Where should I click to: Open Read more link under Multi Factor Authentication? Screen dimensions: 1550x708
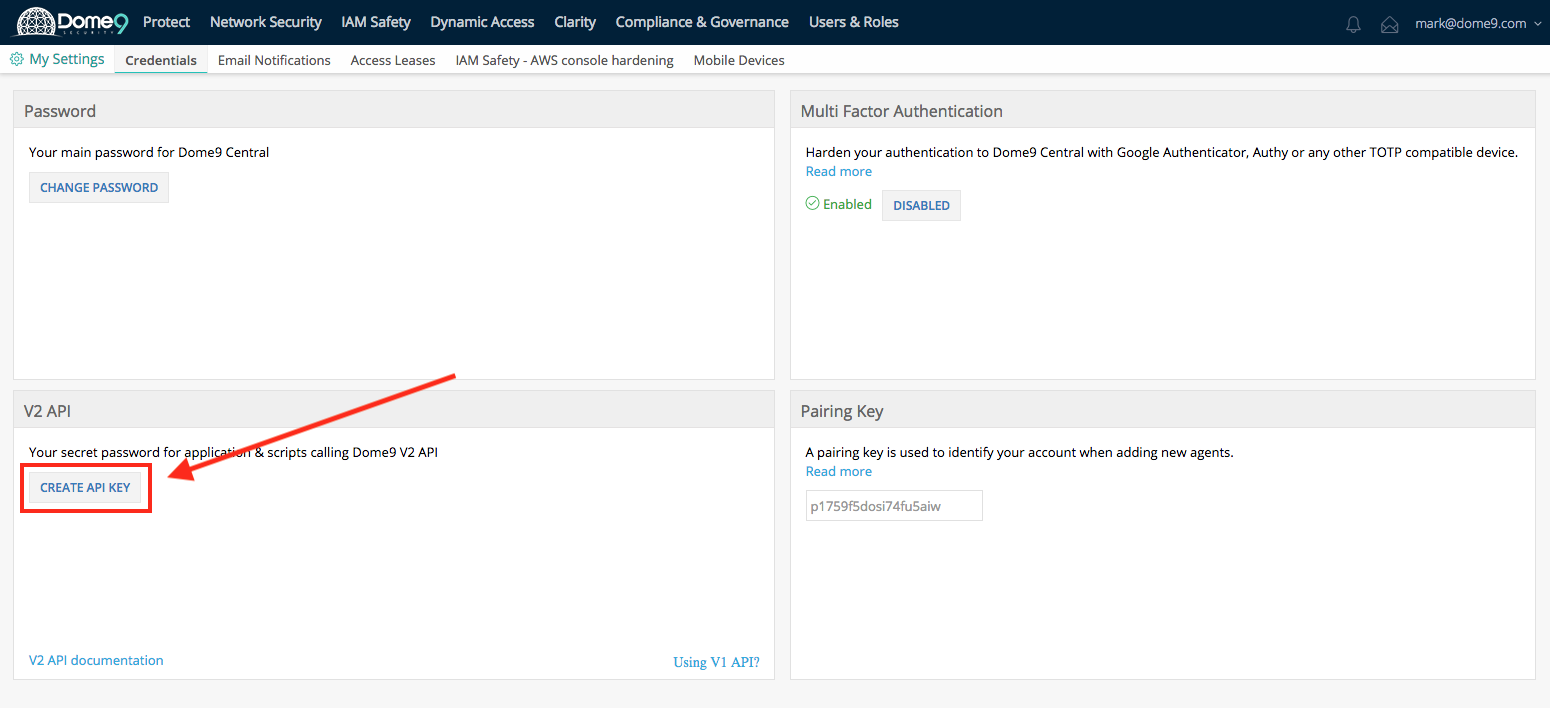click(839, 171)
